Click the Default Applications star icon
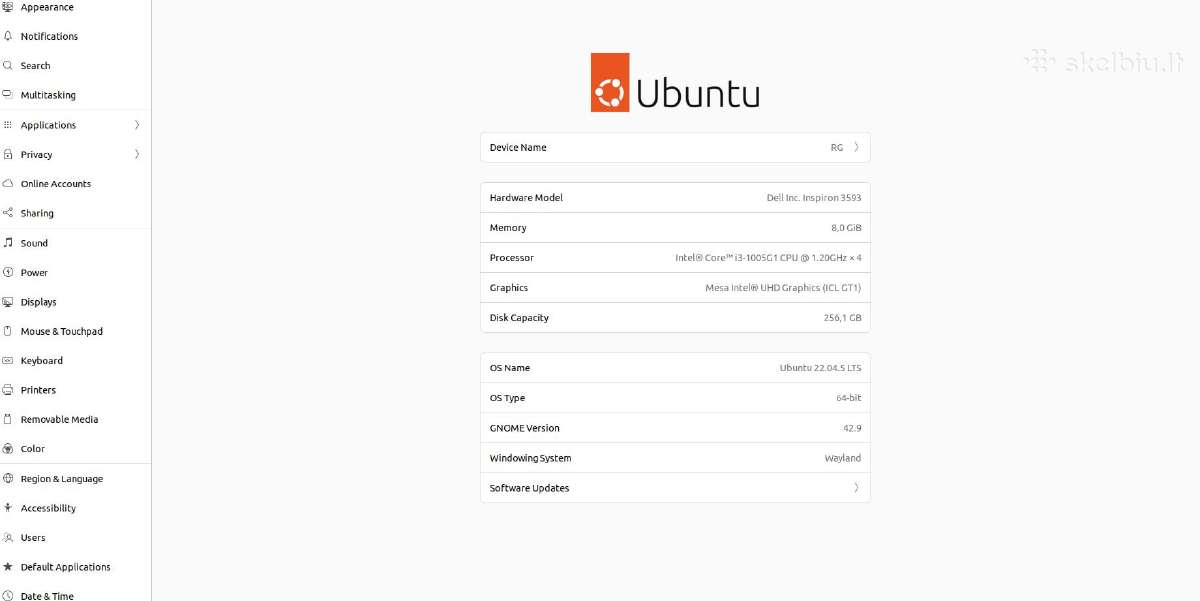The height and width of the screenshot is (601, 1200). pos(8,567)
